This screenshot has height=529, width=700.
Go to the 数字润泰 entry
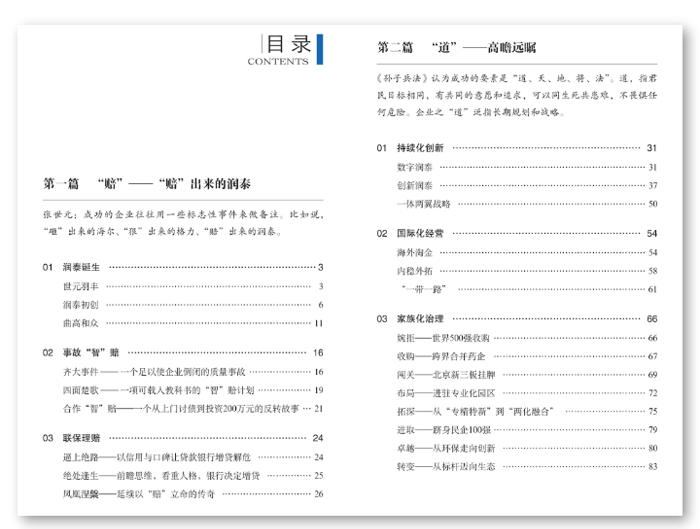(414, 166)
